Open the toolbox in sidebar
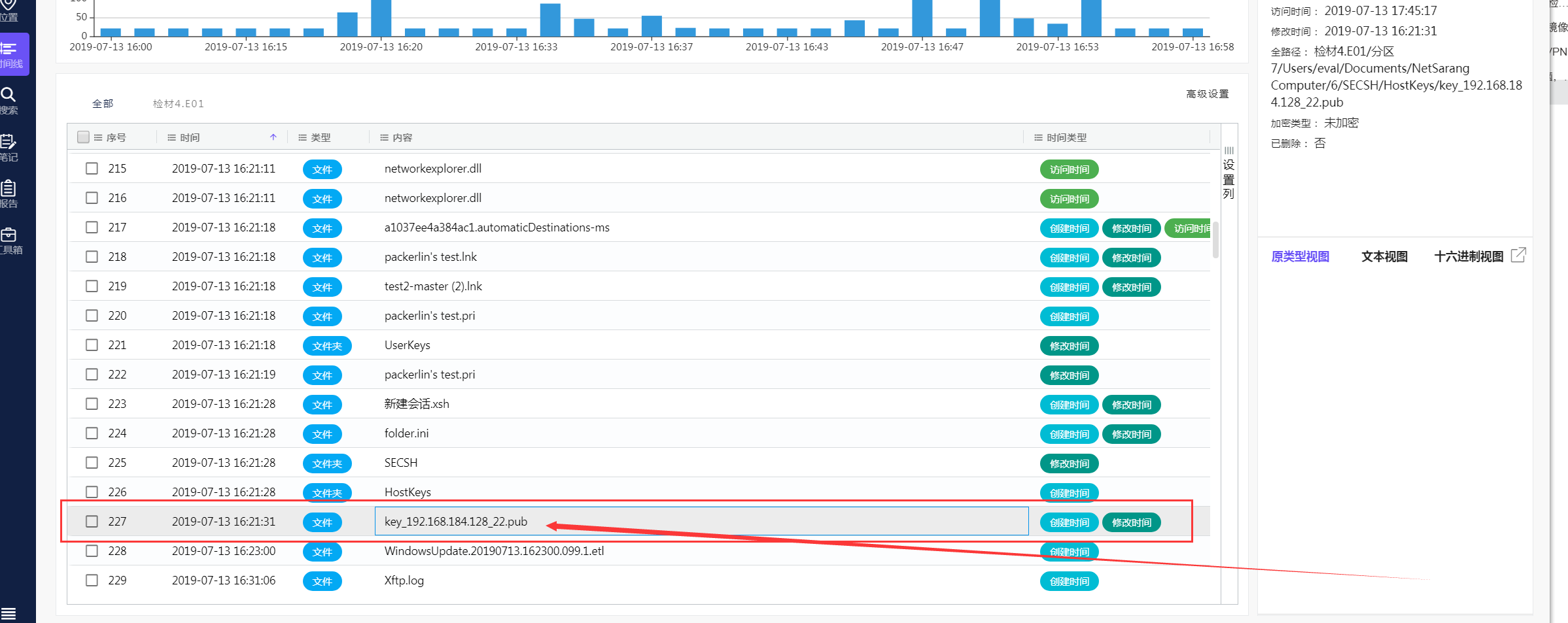 click(x=10, y=241)
